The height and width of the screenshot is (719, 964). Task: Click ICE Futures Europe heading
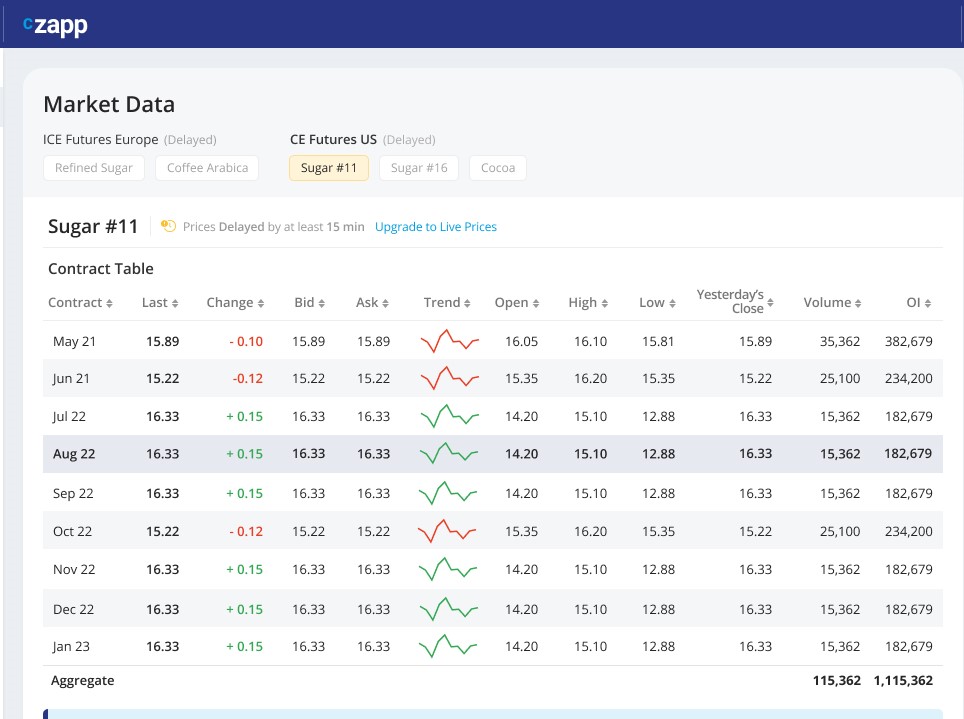[x=101, y=140]
